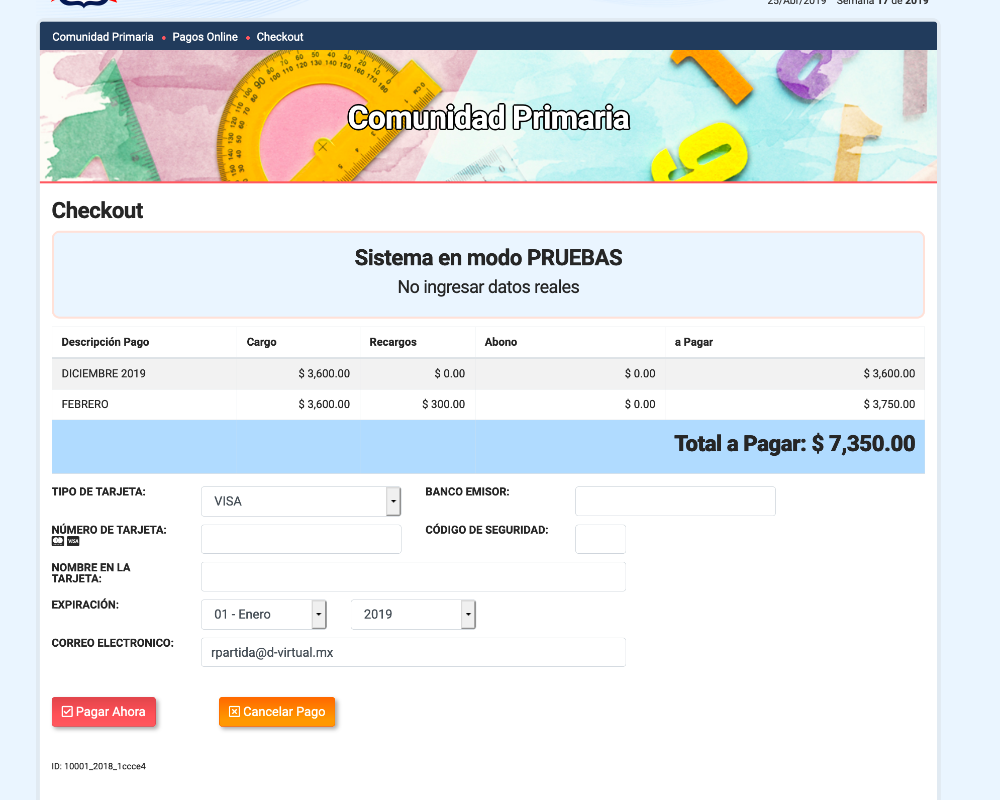Screen dimensions: 1000x800
Task: Click the Correo Electronico email field
Action: click(413, 652)
